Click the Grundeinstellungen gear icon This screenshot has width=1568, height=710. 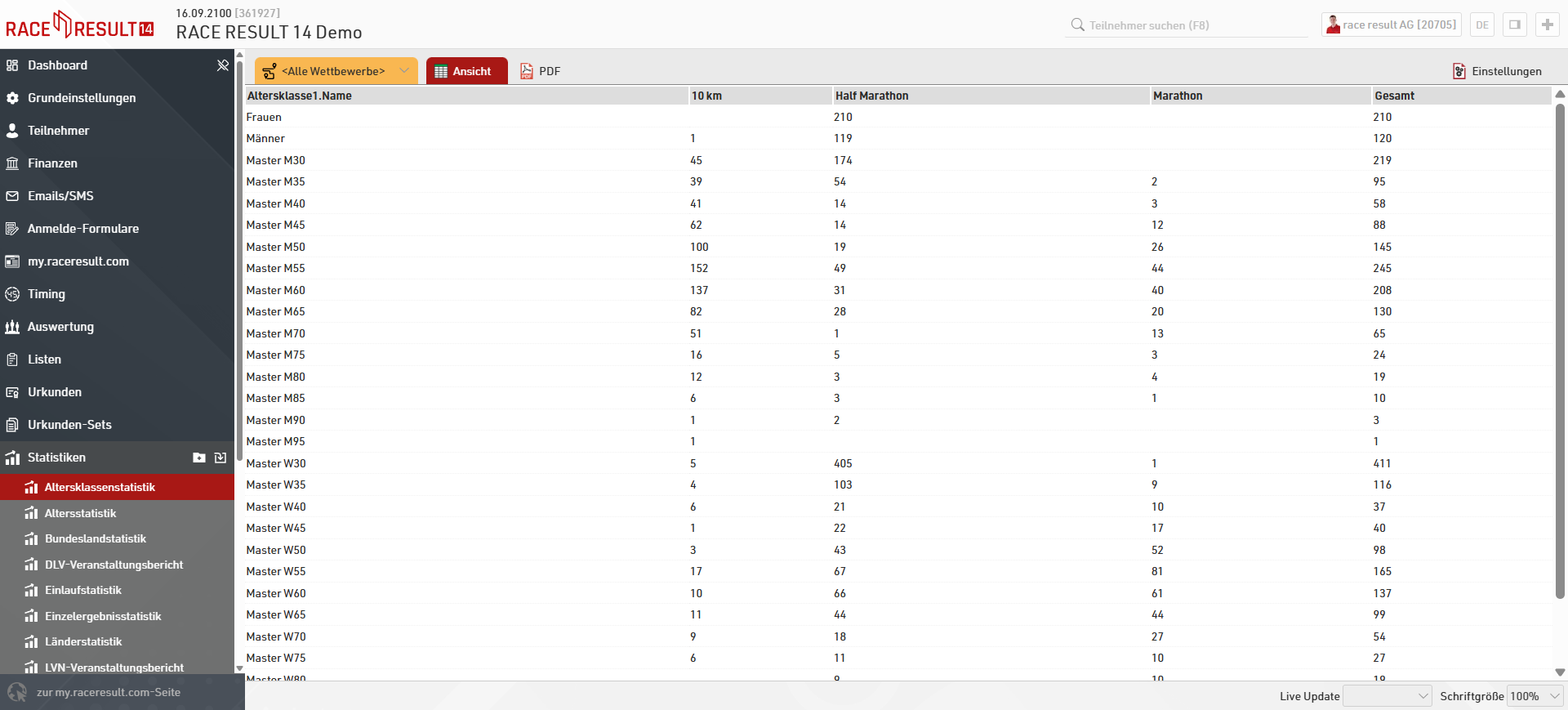(x=12, y=98)
